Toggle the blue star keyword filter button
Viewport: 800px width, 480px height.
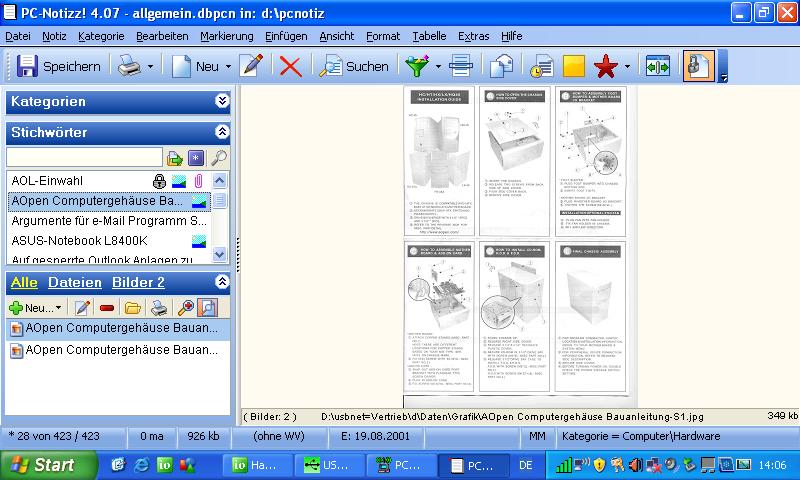[x=196, y=158]
